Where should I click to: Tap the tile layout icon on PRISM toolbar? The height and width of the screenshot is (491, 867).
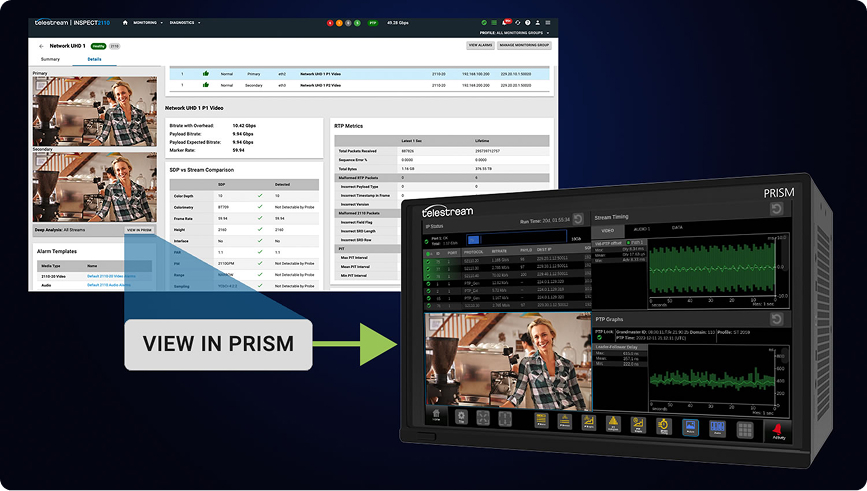point(505,419)
